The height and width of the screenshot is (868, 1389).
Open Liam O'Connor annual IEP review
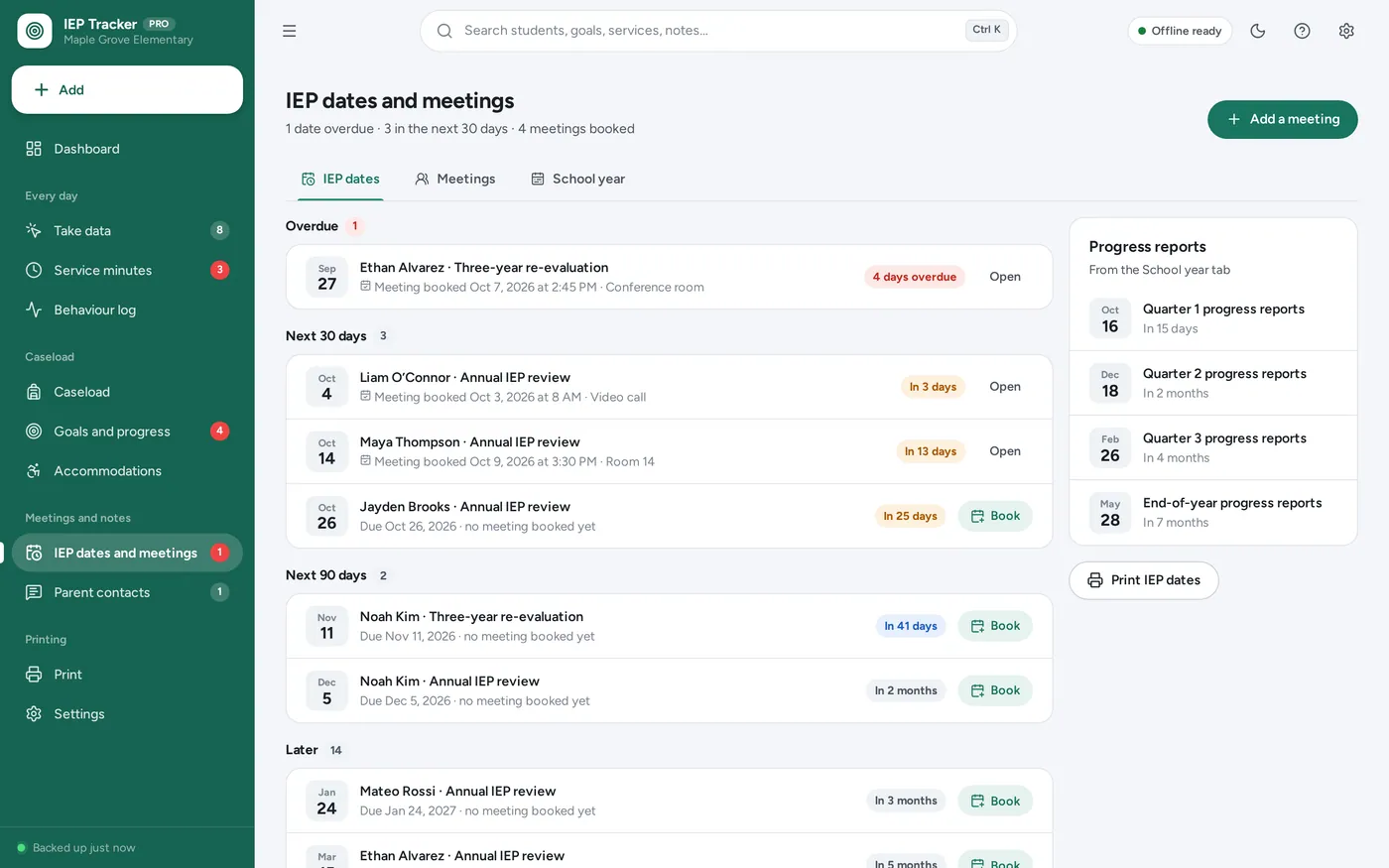(1005, 387)
